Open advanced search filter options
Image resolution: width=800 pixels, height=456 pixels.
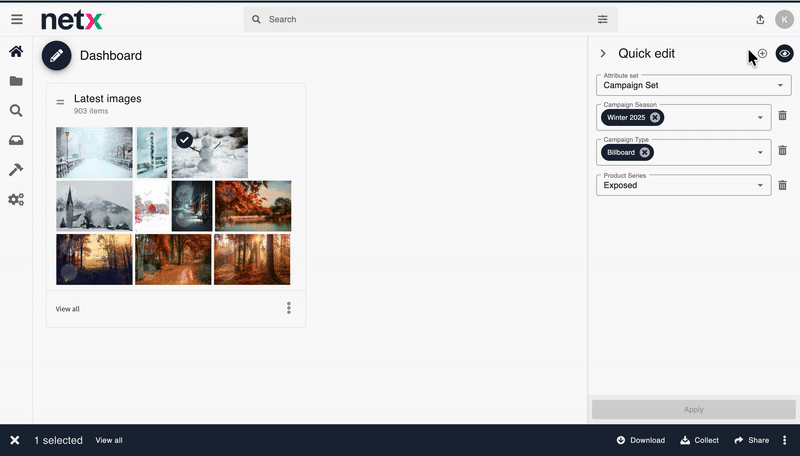tap(602, 19)
